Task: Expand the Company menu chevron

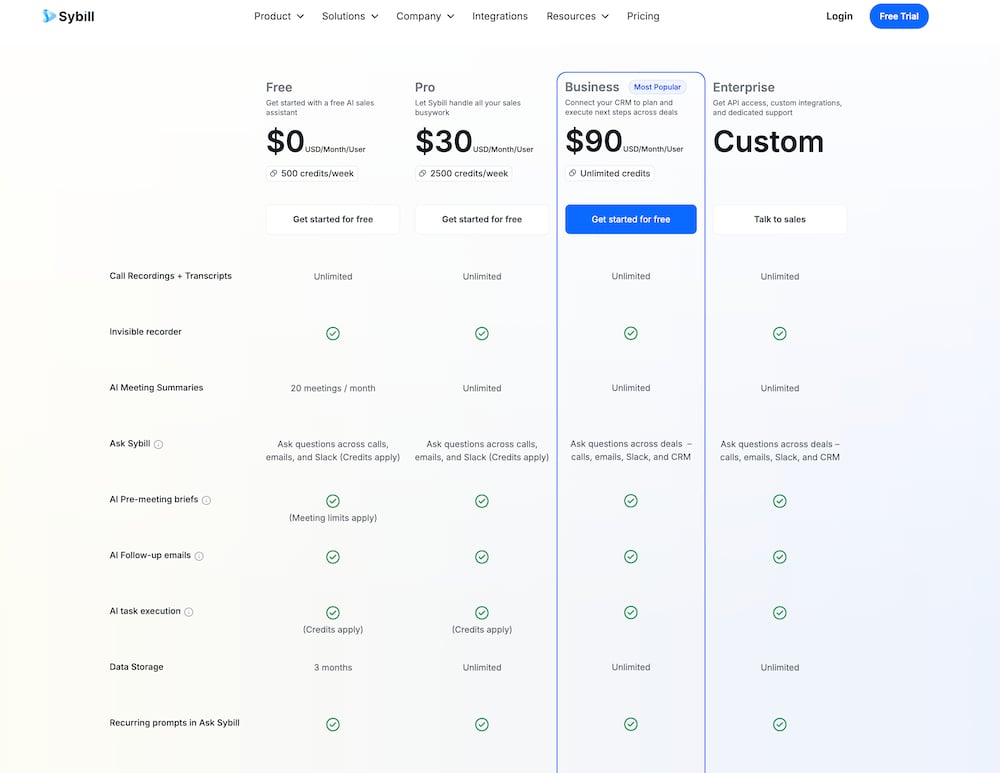Action: pos(450,17)
